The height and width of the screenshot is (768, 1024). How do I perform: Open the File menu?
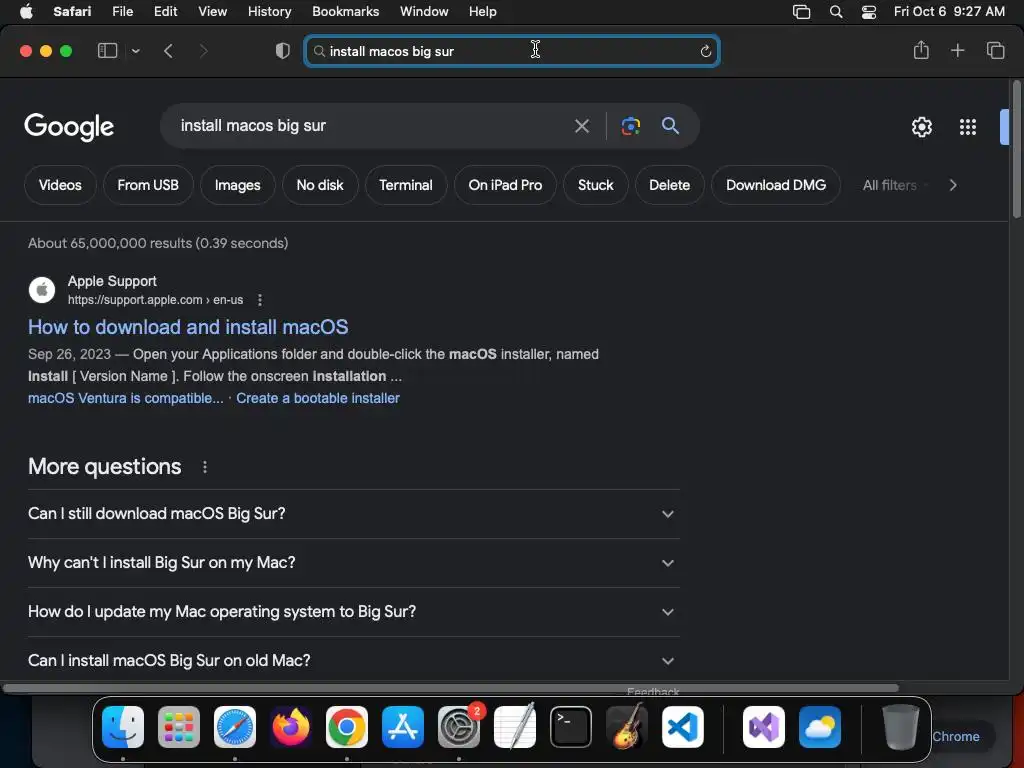(x=122, y=11)
